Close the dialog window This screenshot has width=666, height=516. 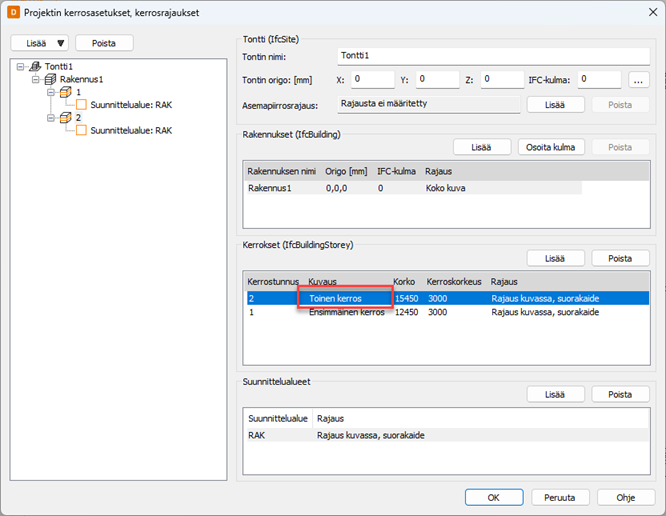point(644,13)
